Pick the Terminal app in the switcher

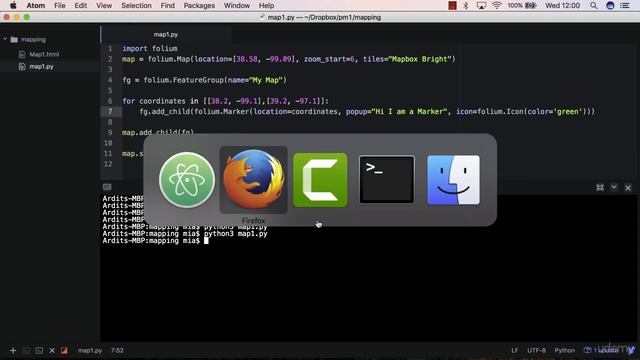(x=387, y=180)
